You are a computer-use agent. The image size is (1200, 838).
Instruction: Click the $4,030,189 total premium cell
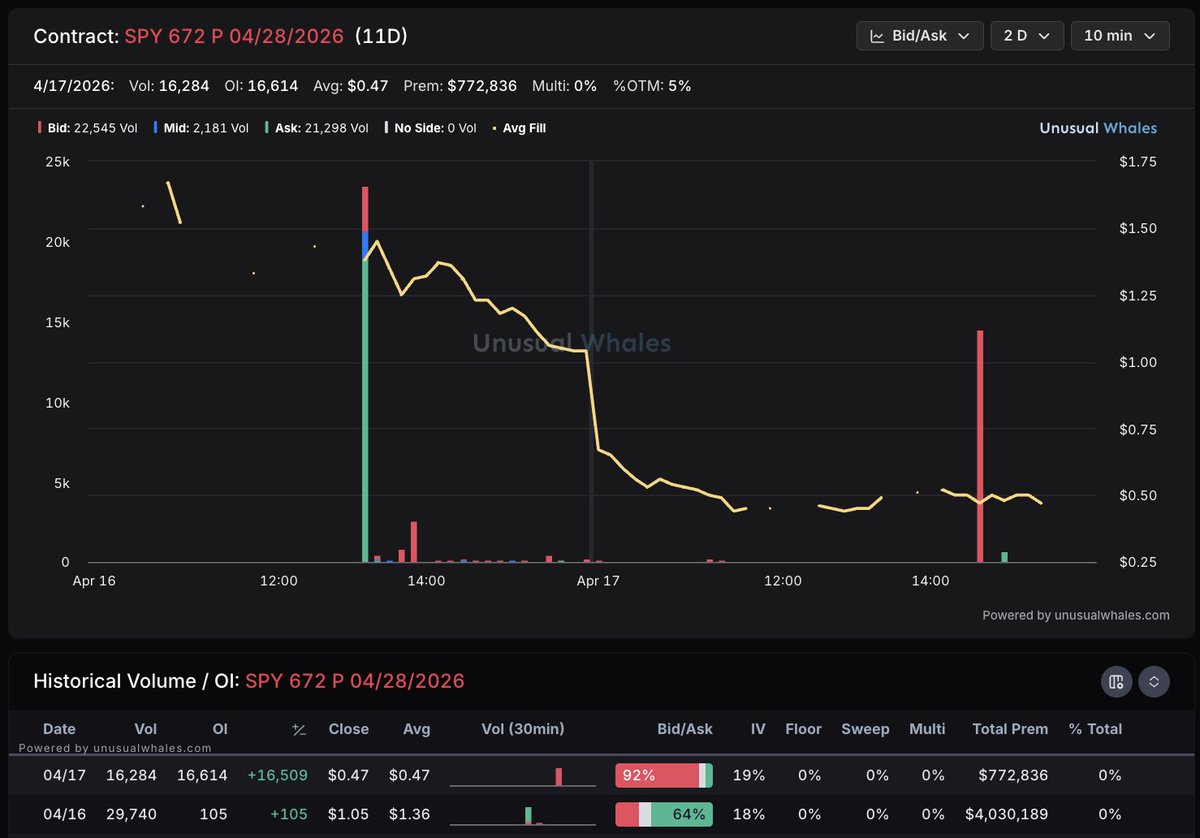pos(1008,814)
